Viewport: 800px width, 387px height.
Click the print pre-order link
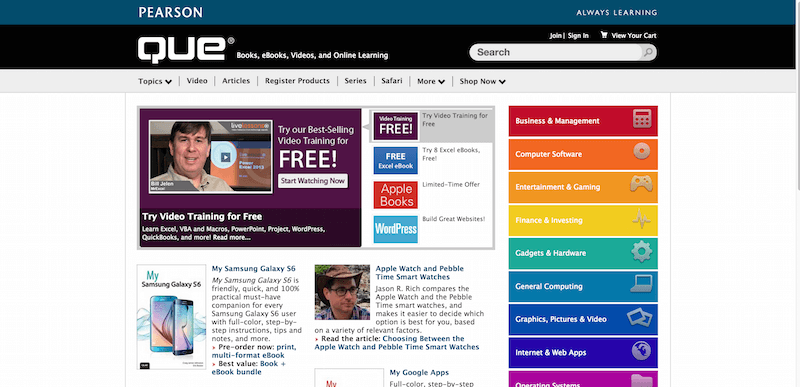pos(286,347)
